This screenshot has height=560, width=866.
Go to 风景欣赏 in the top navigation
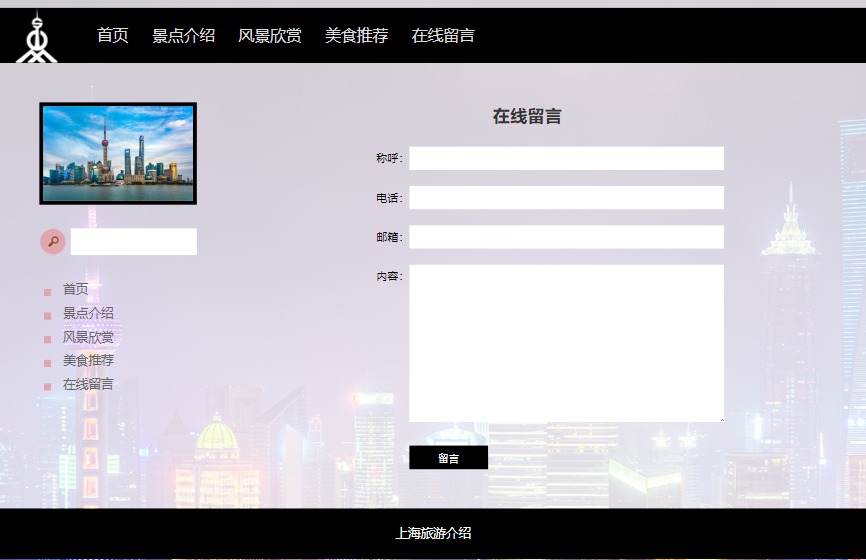click(x=269, y=36)
